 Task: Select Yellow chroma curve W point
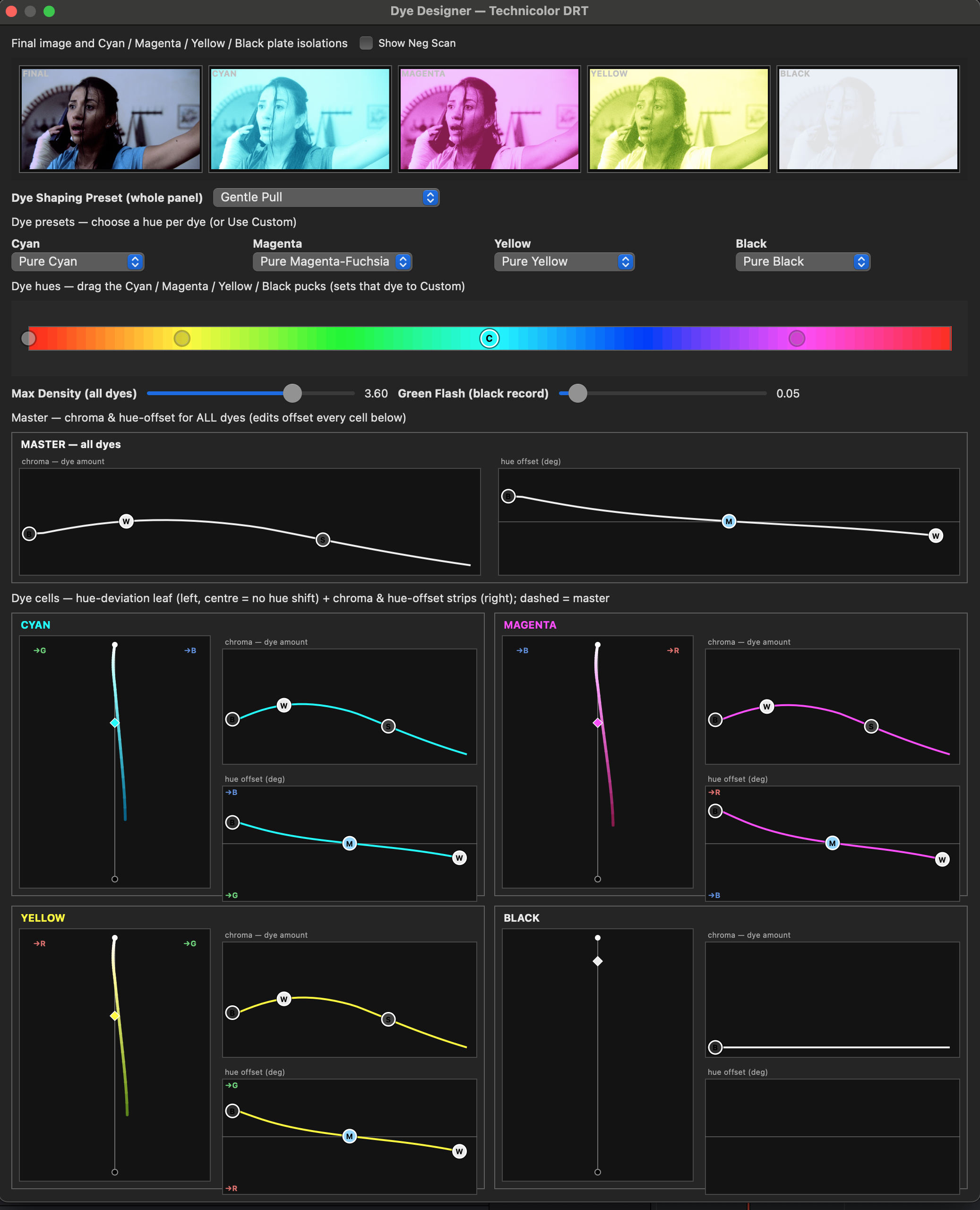[284, 999]
